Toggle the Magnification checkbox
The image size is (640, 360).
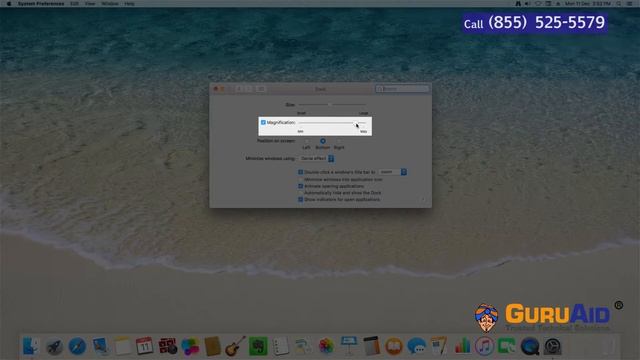pos(263,122)
